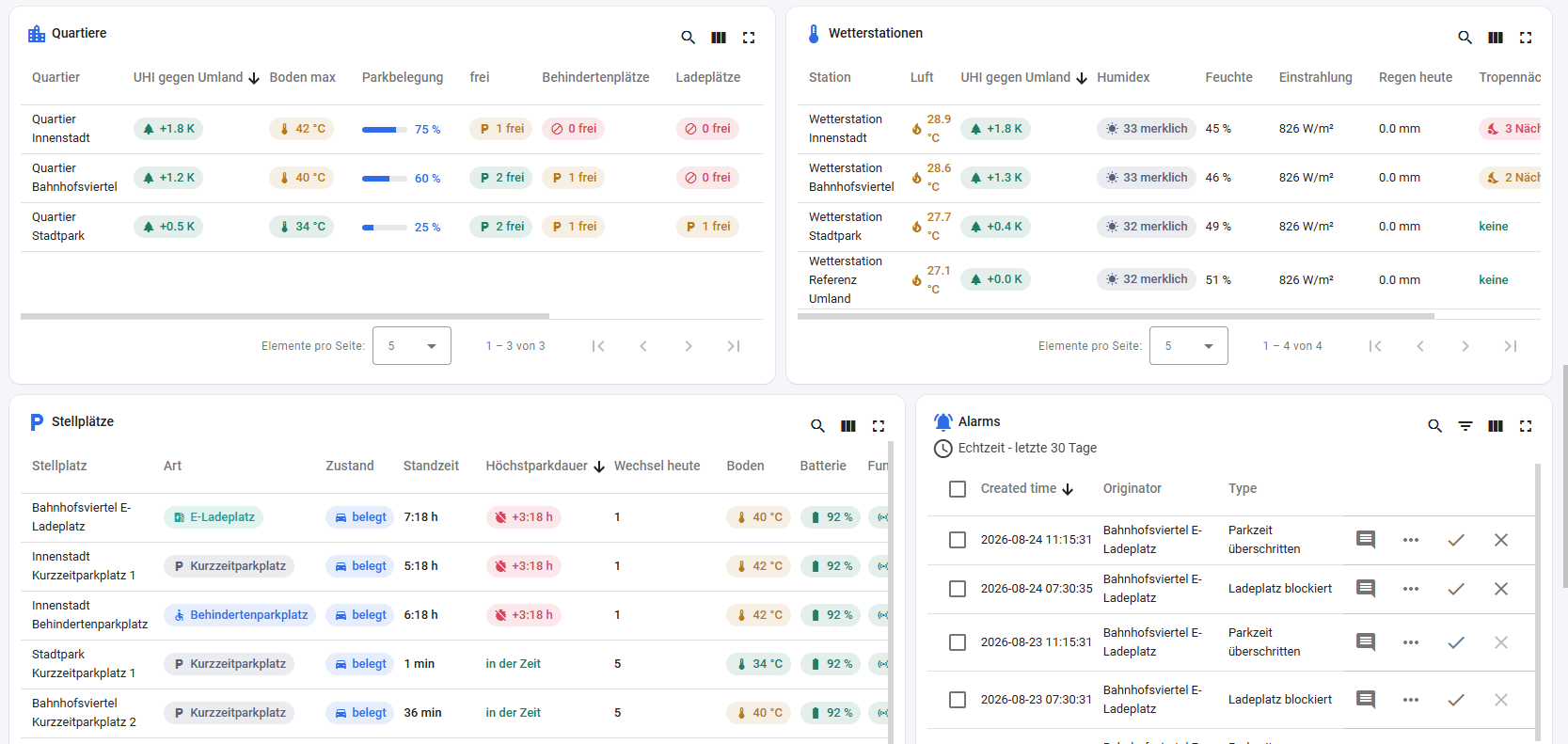Search the Alarms panel
Image resolution: width=1568 pixels, height=744 pixels.
pyautogui.click(x=1435, y=426)
